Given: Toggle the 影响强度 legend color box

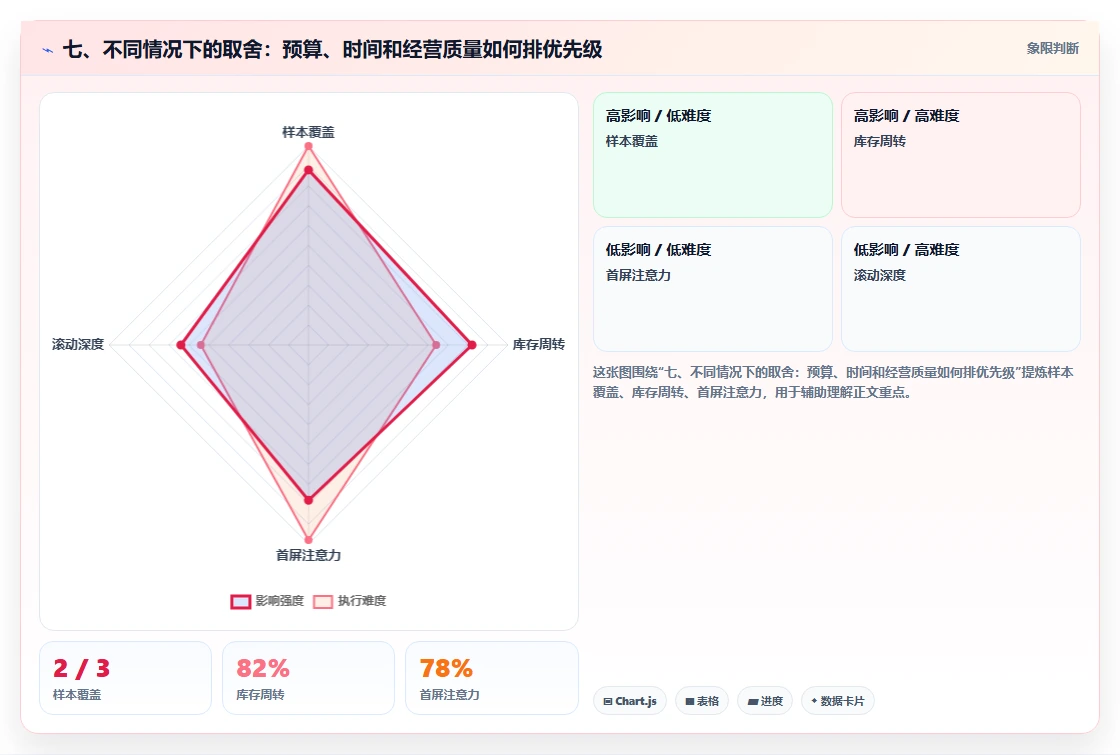Looking at the screenshot, I should (241, 601).
